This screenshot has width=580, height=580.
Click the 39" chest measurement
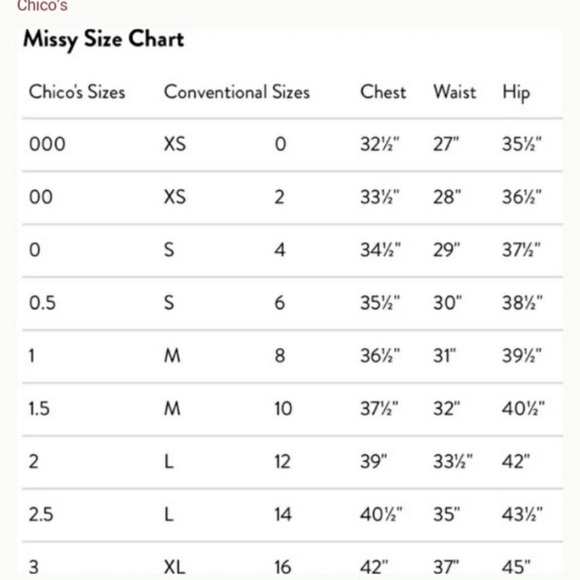coord(374,462)
